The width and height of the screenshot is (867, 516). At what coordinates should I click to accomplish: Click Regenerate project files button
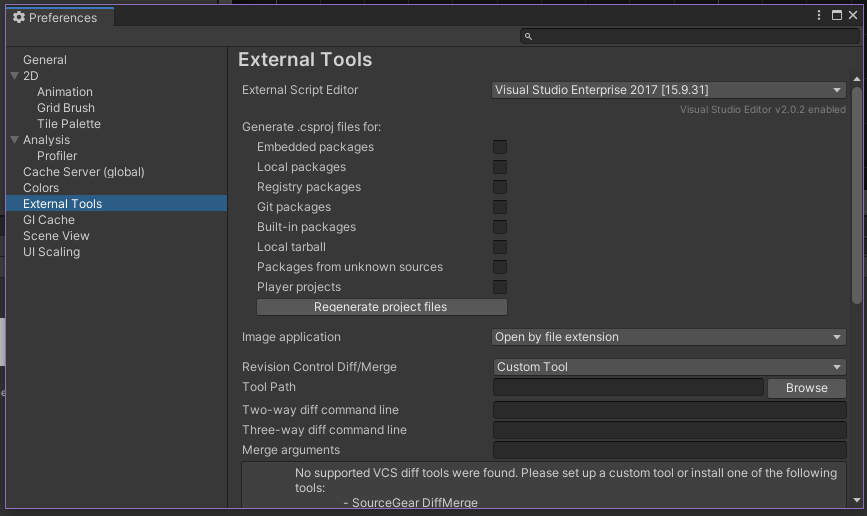coord(381,307)
